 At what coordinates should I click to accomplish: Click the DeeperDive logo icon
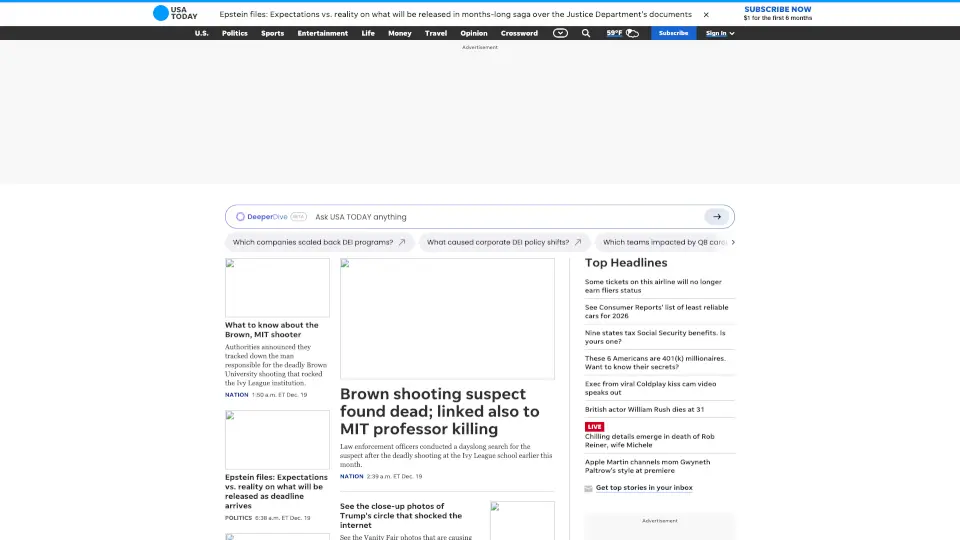pos(241,217)
